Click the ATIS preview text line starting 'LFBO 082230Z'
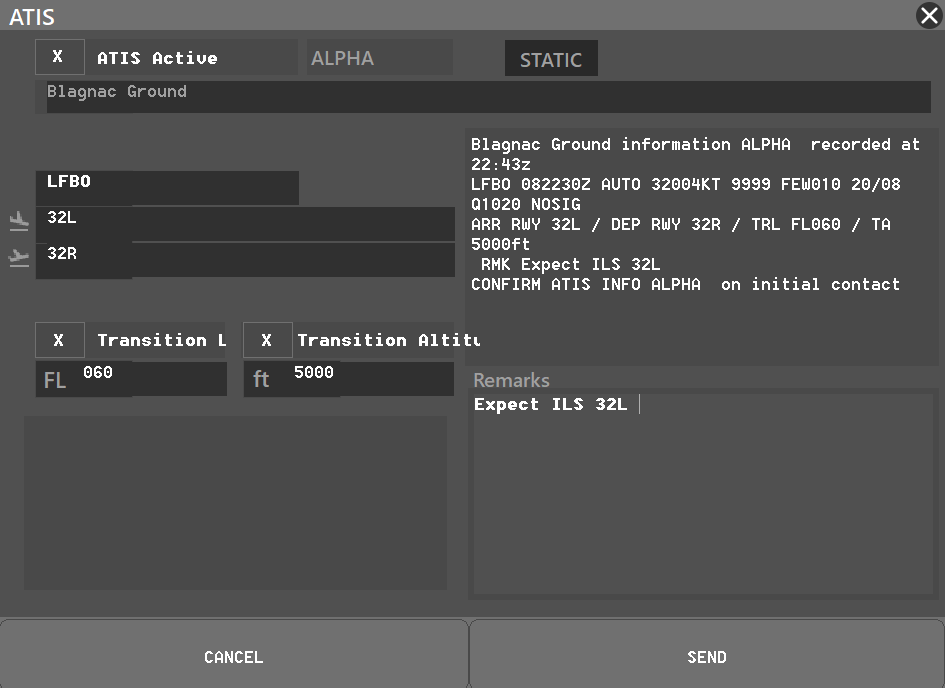 [685, 184]
